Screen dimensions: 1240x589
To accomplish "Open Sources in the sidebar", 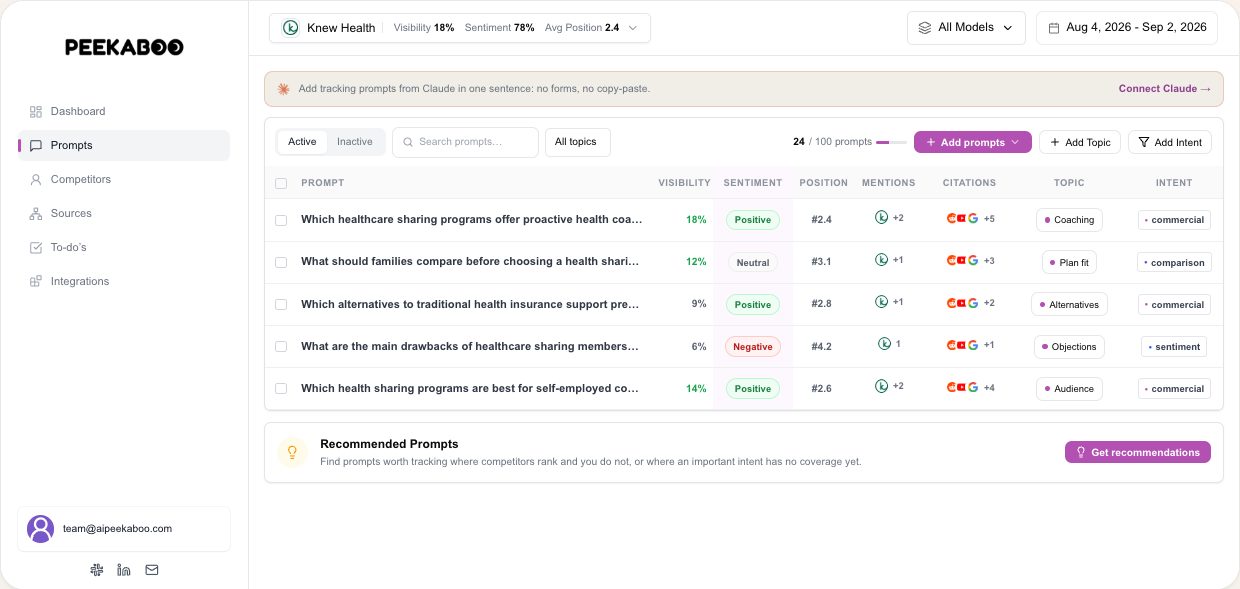I will click(x=124, y=213).
